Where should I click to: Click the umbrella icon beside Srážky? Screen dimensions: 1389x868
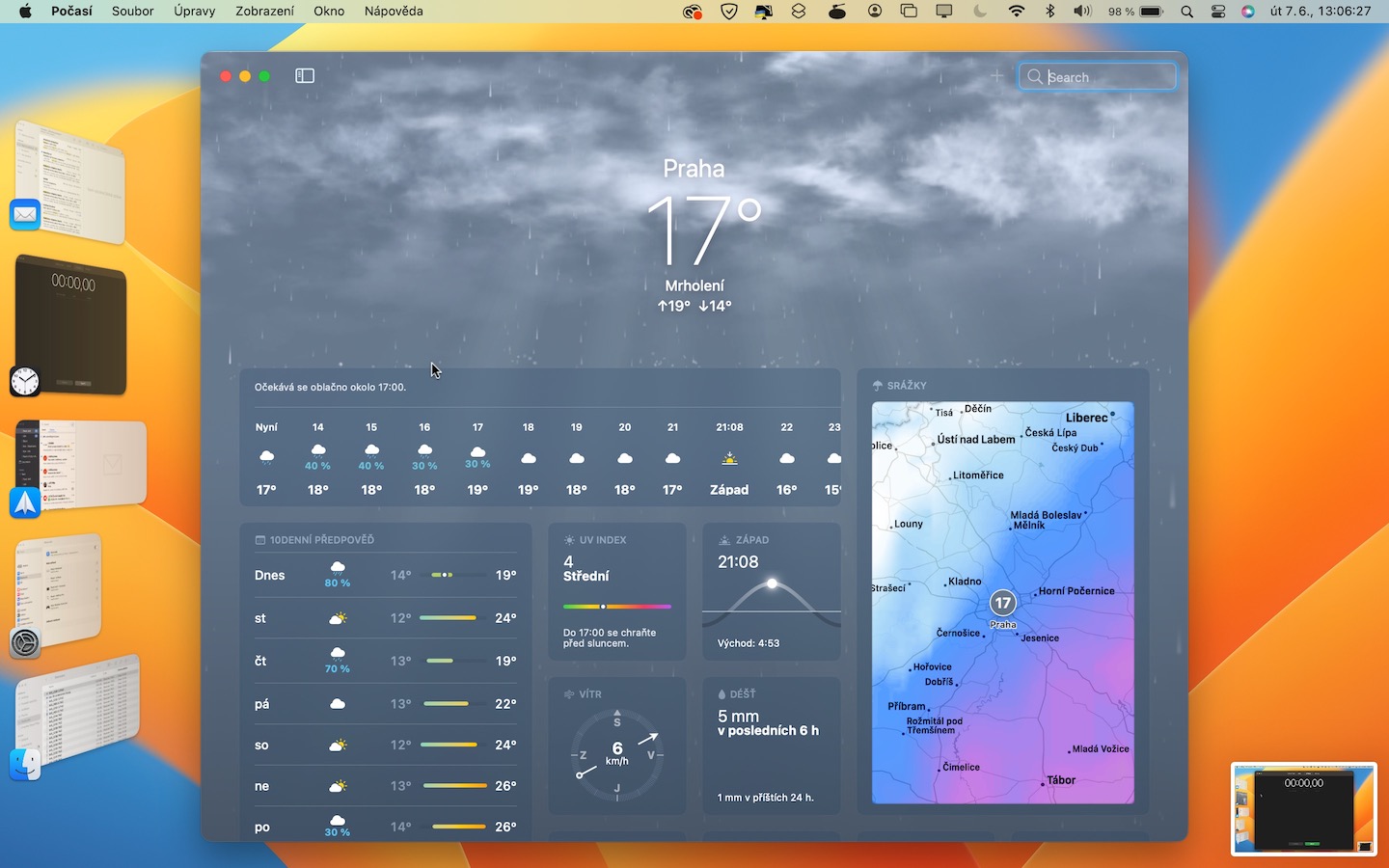(878, 386)
